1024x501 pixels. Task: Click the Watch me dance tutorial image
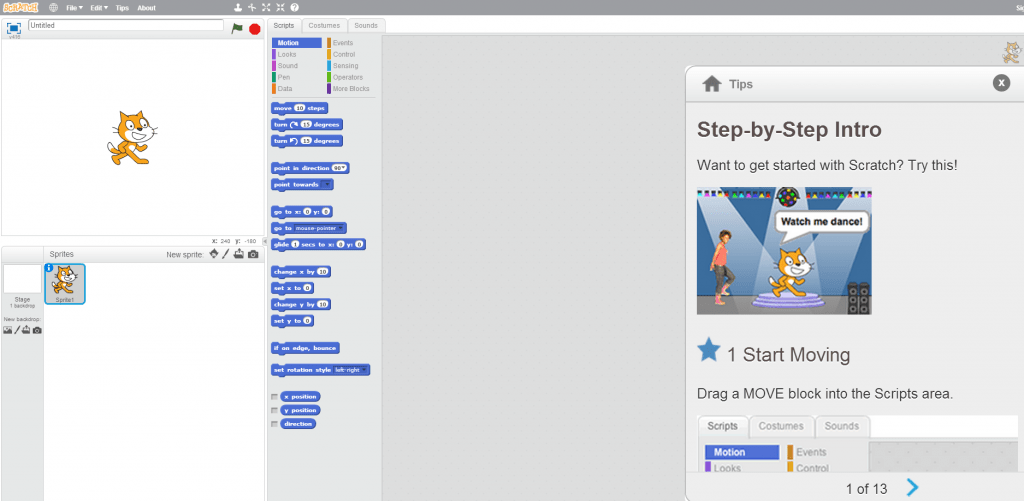784,251
